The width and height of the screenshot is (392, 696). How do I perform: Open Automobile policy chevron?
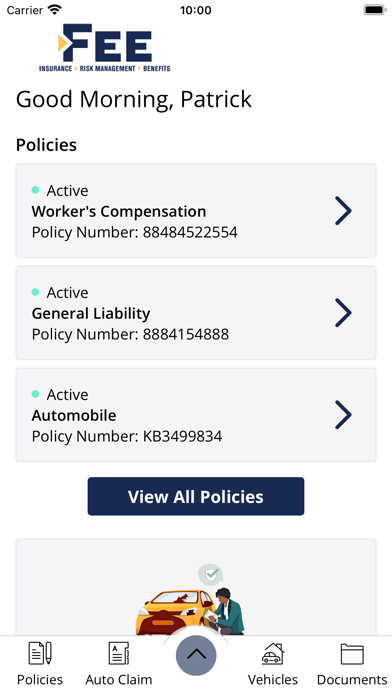[x=343, y=415]
